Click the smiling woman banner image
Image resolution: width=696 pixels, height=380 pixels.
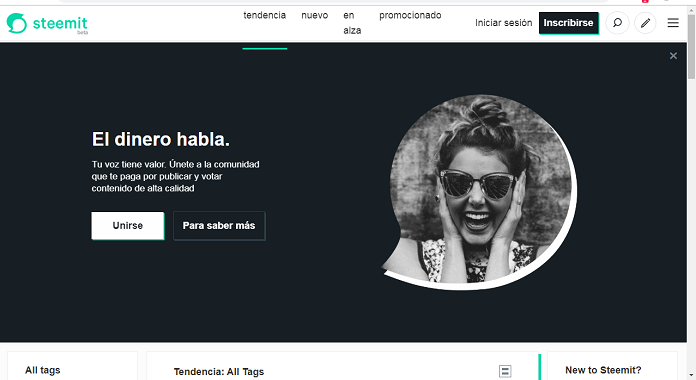click(x=480, y=192)
